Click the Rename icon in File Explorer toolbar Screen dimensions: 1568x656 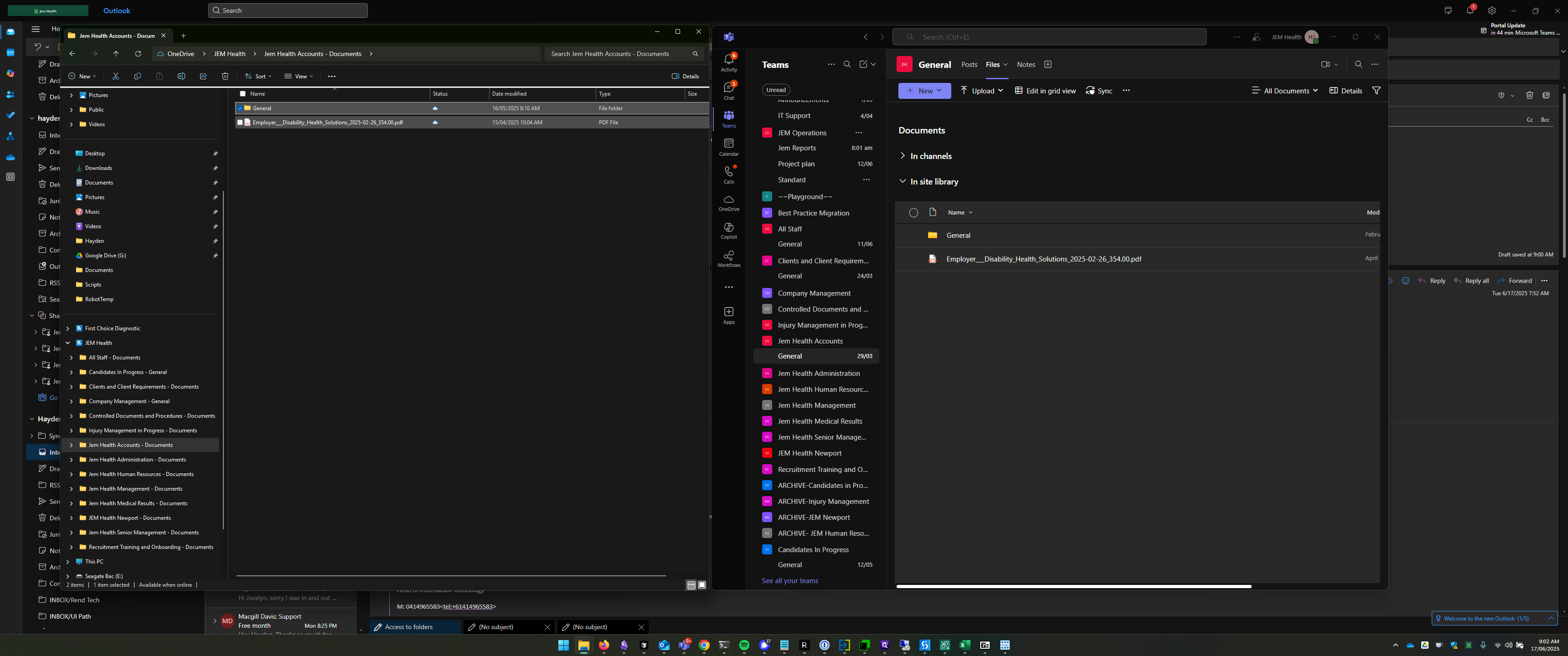181,76
